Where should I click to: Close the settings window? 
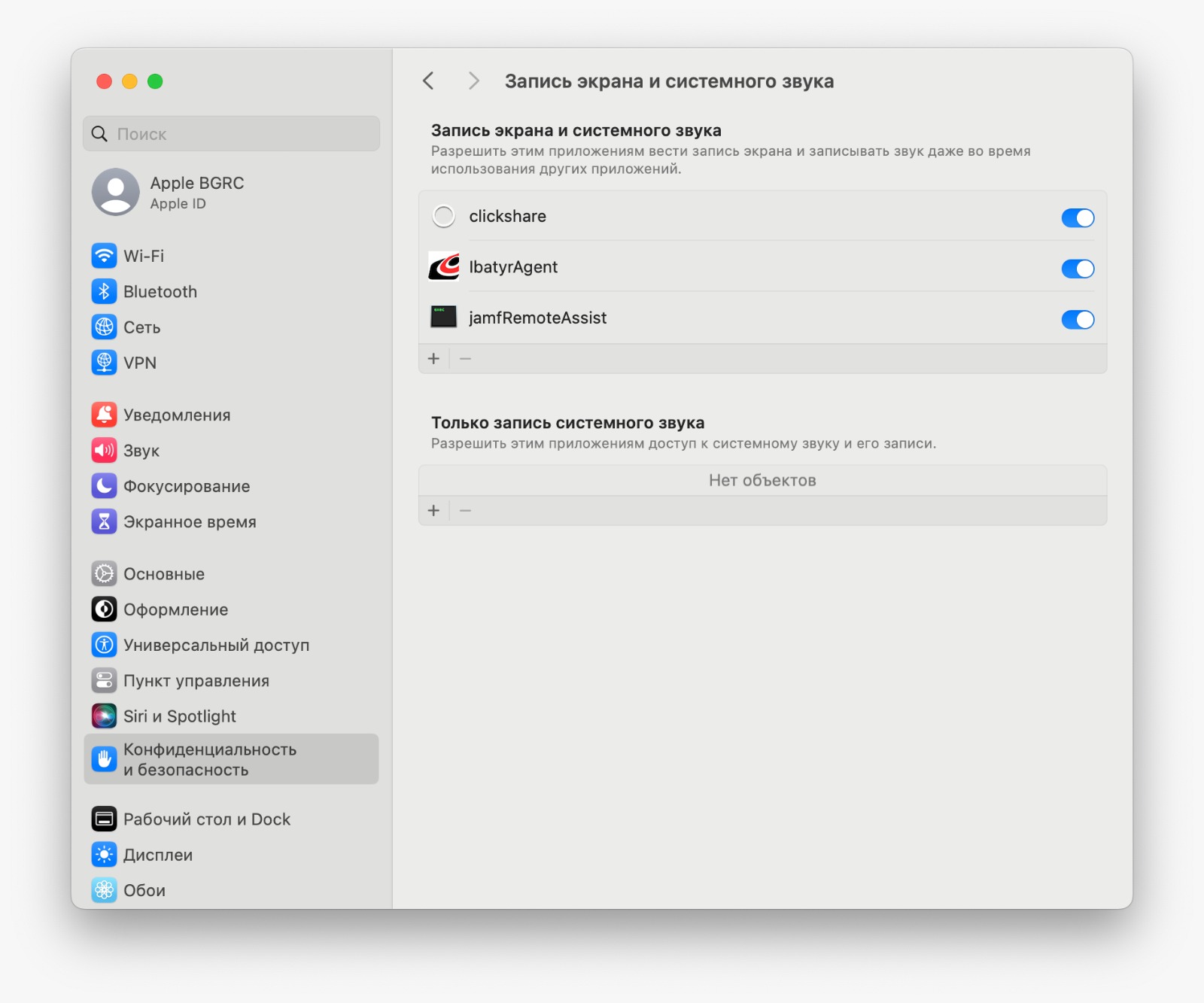[x=105, y=81]
